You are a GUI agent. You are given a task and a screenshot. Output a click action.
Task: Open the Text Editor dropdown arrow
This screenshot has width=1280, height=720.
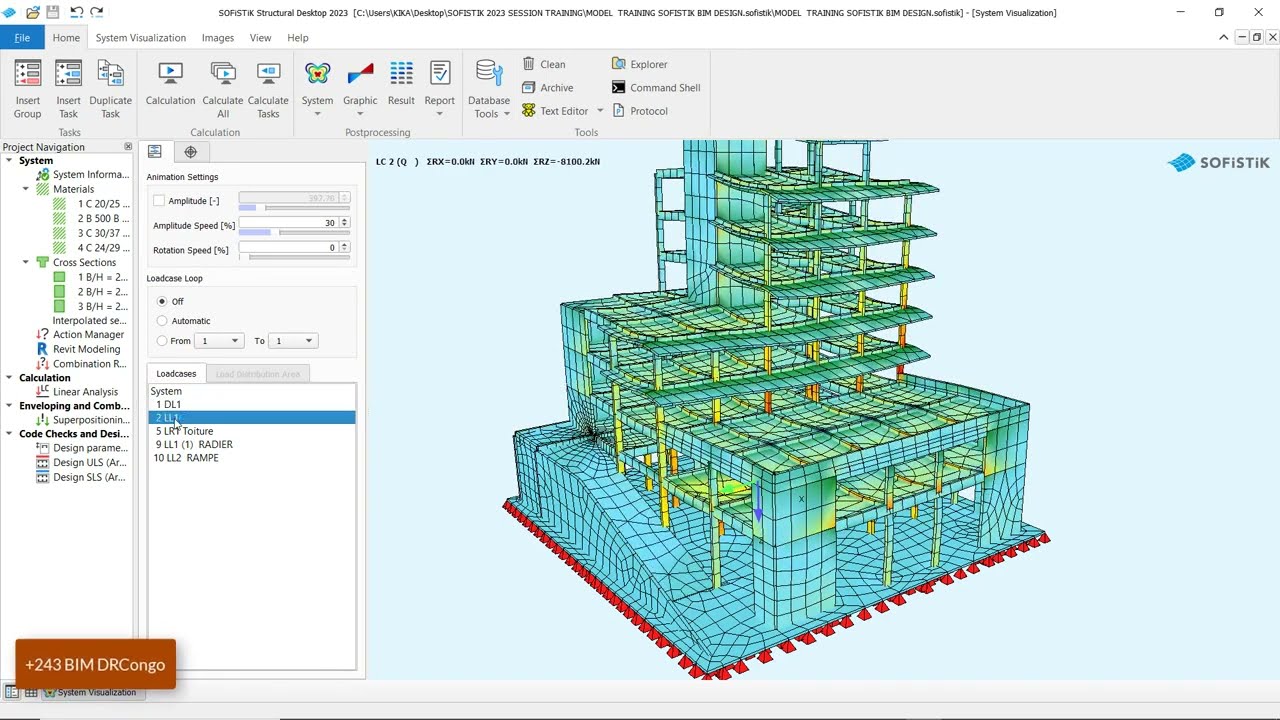[x=600, y=111]
